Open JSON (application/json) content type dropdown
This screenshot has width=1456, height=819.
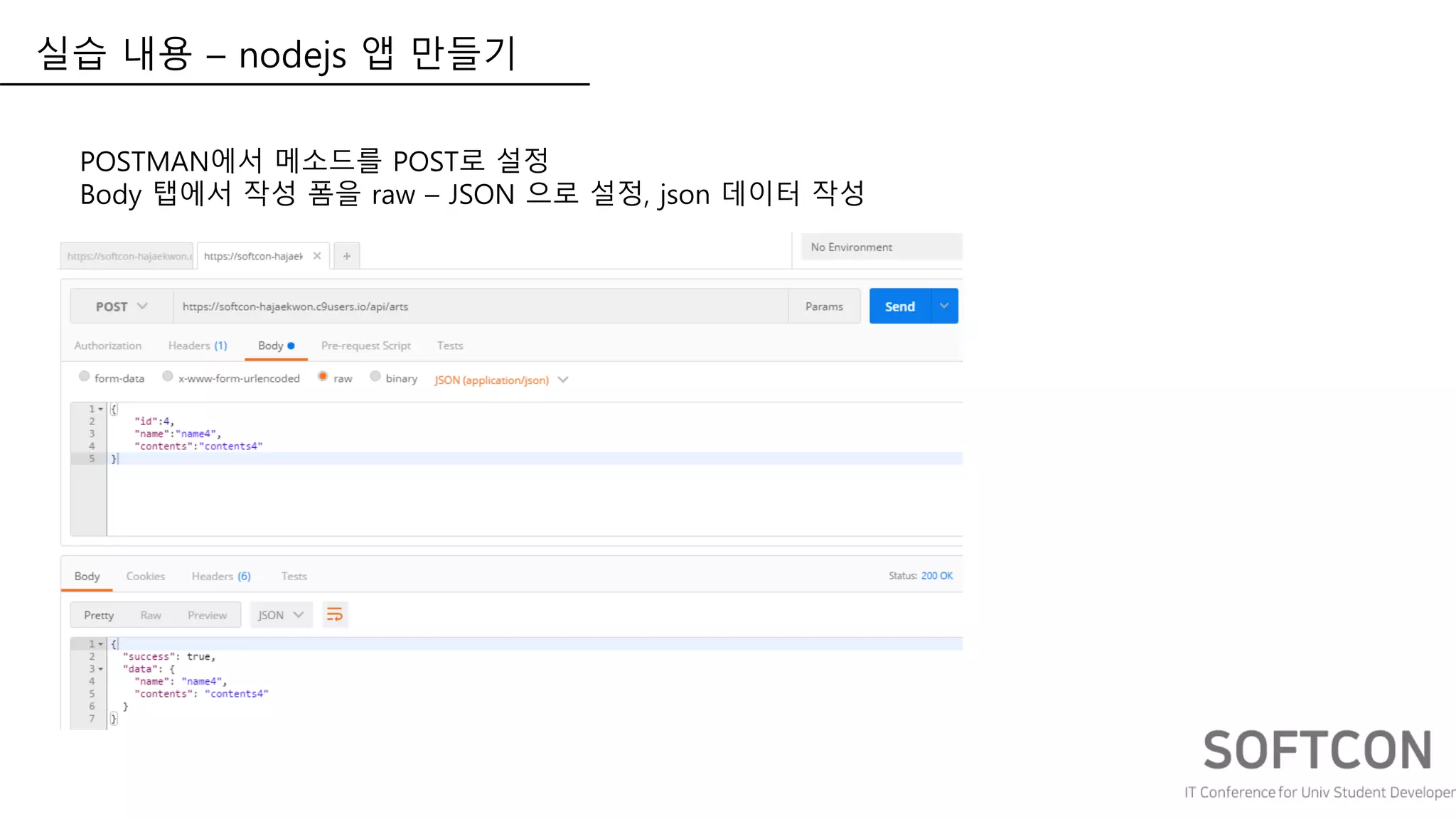click(501, 380)
